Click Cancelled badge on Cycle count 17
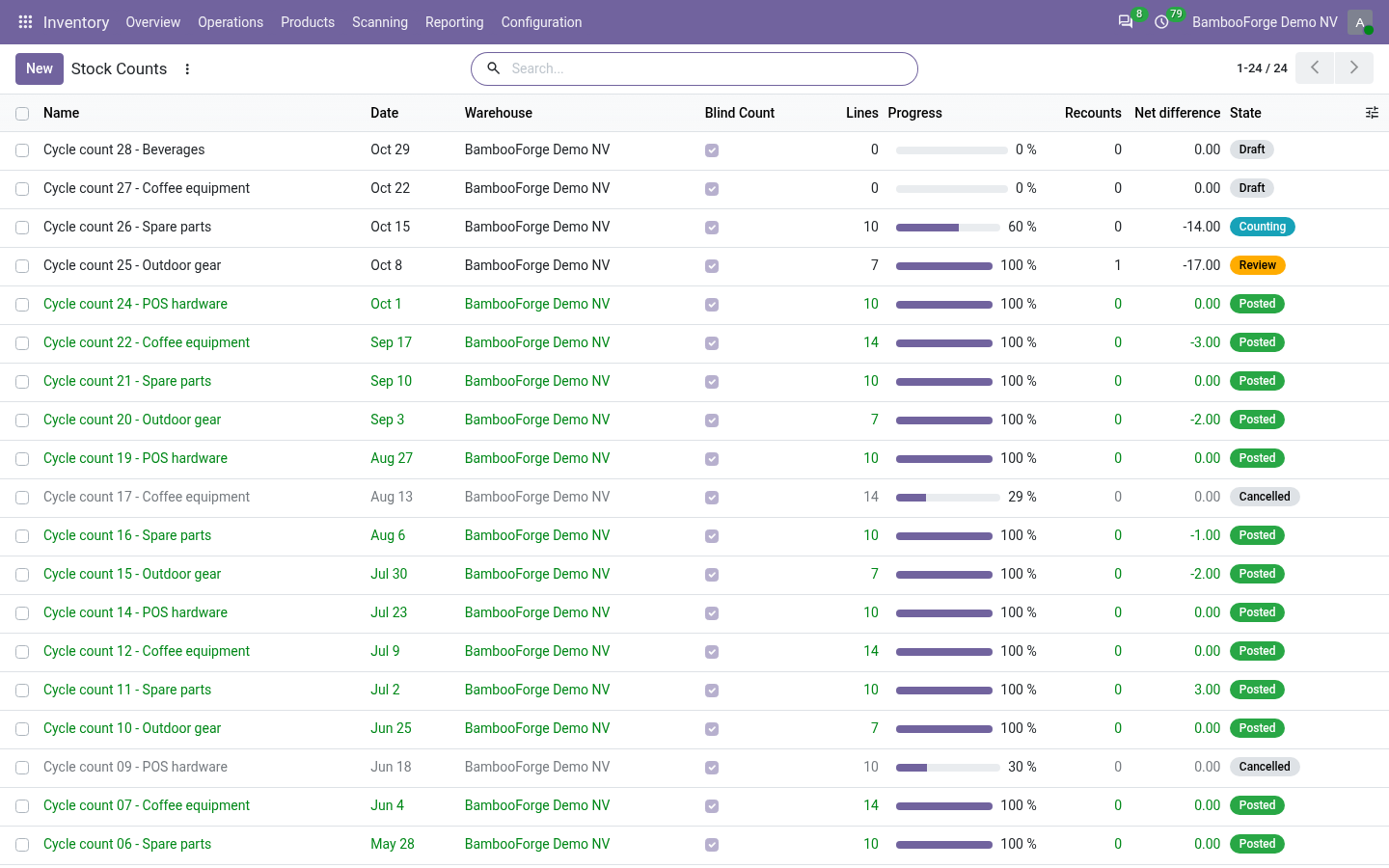Image resolution: width=1389 pixels, height=868 pixels. coord(1265,497)
